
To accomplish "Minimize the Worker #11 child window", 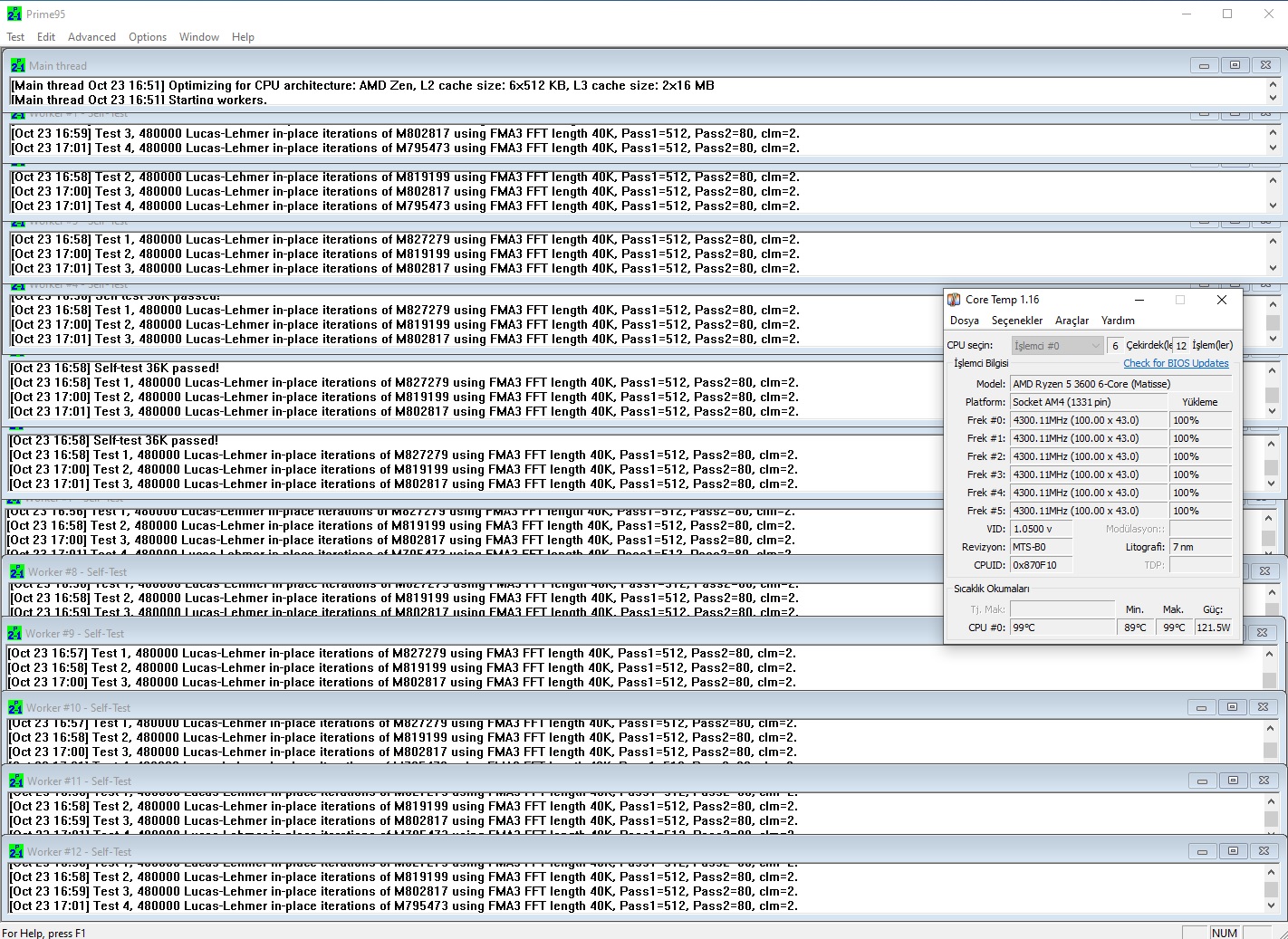I will pos(1203,781).
